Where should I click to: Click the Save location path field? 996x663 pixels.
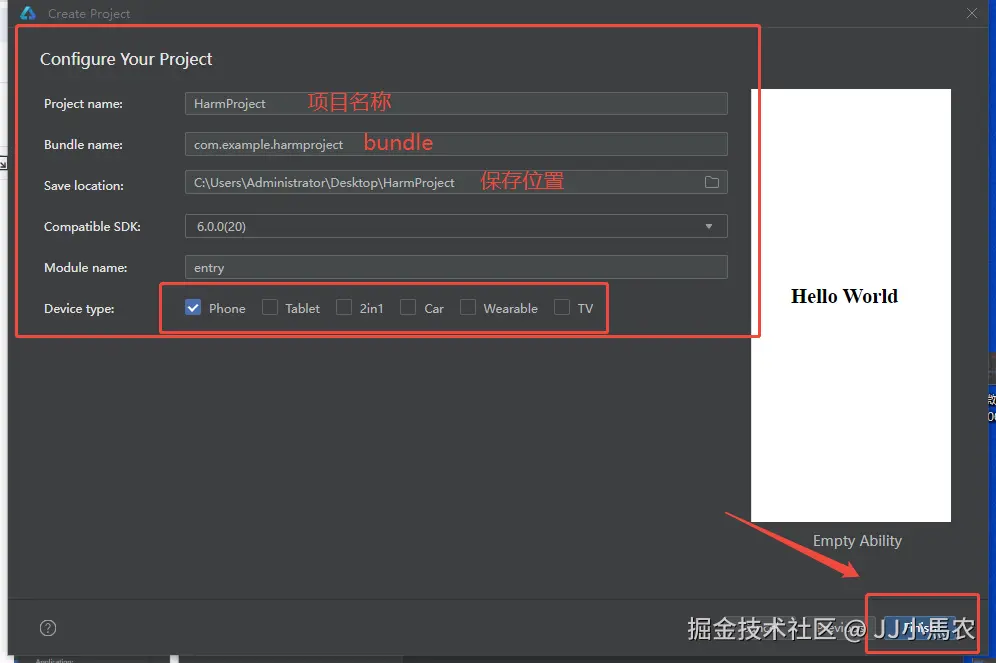point(350,183)
